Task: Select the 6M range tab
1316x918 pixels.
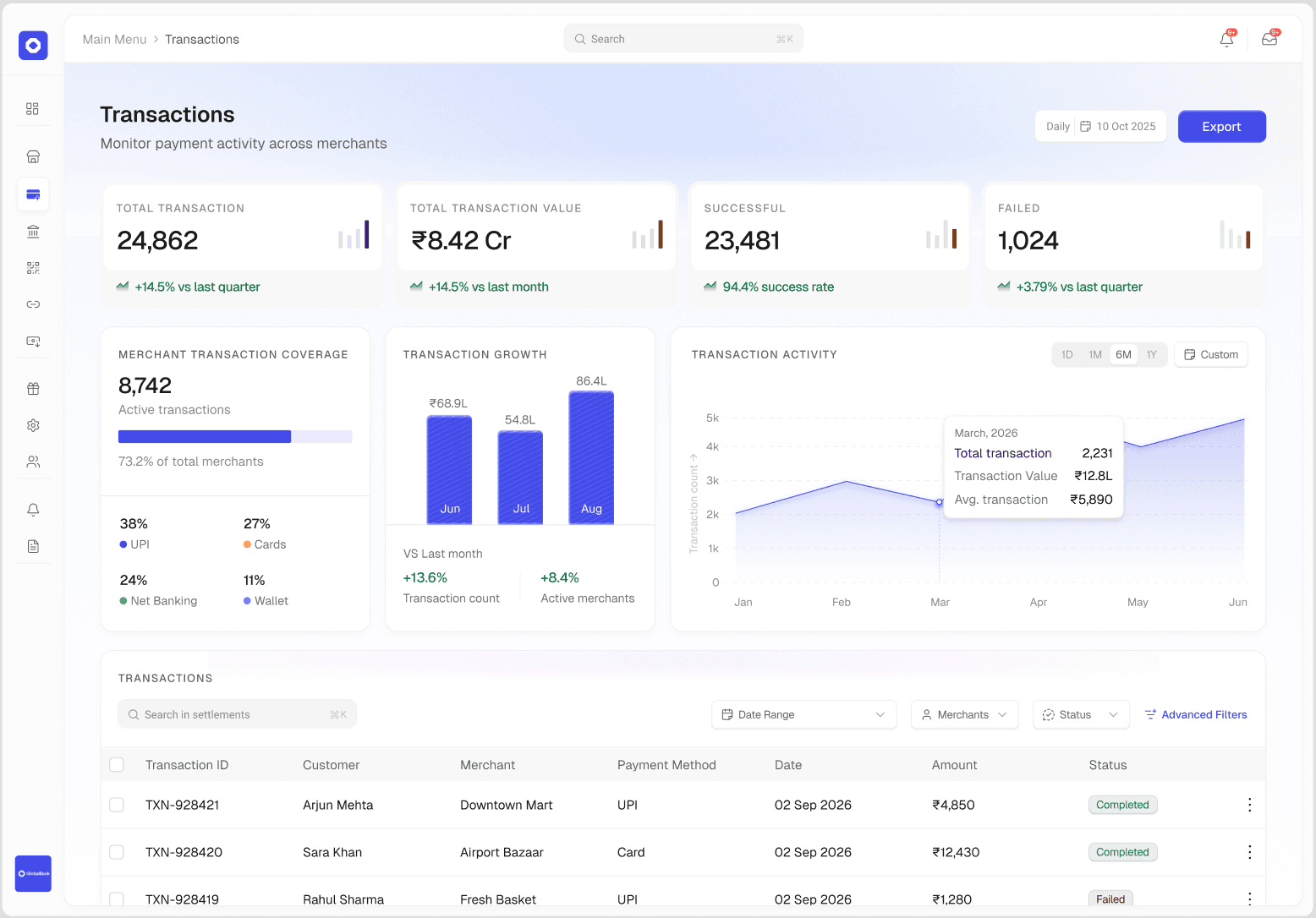Action: (1123, 355)
